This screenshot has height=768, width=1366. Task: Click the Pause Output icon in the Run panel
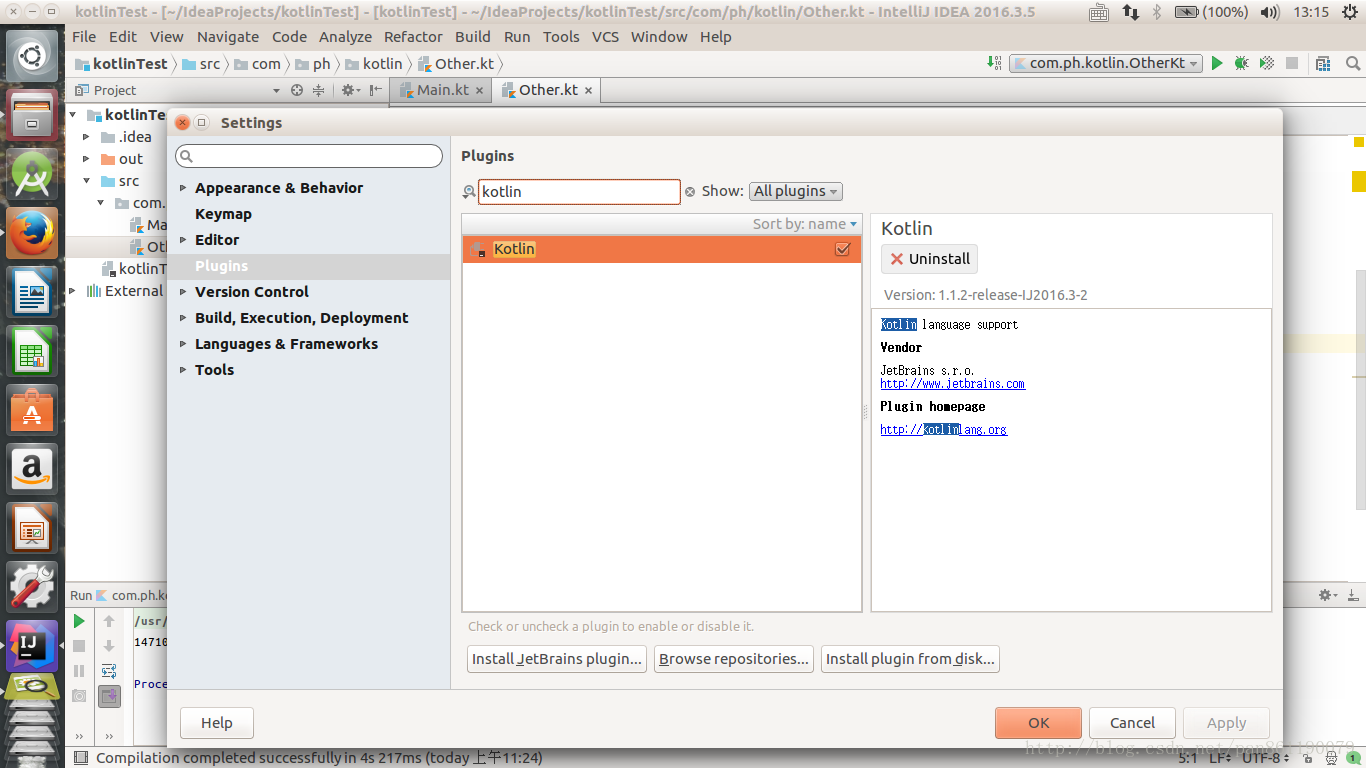pos(79,671)
